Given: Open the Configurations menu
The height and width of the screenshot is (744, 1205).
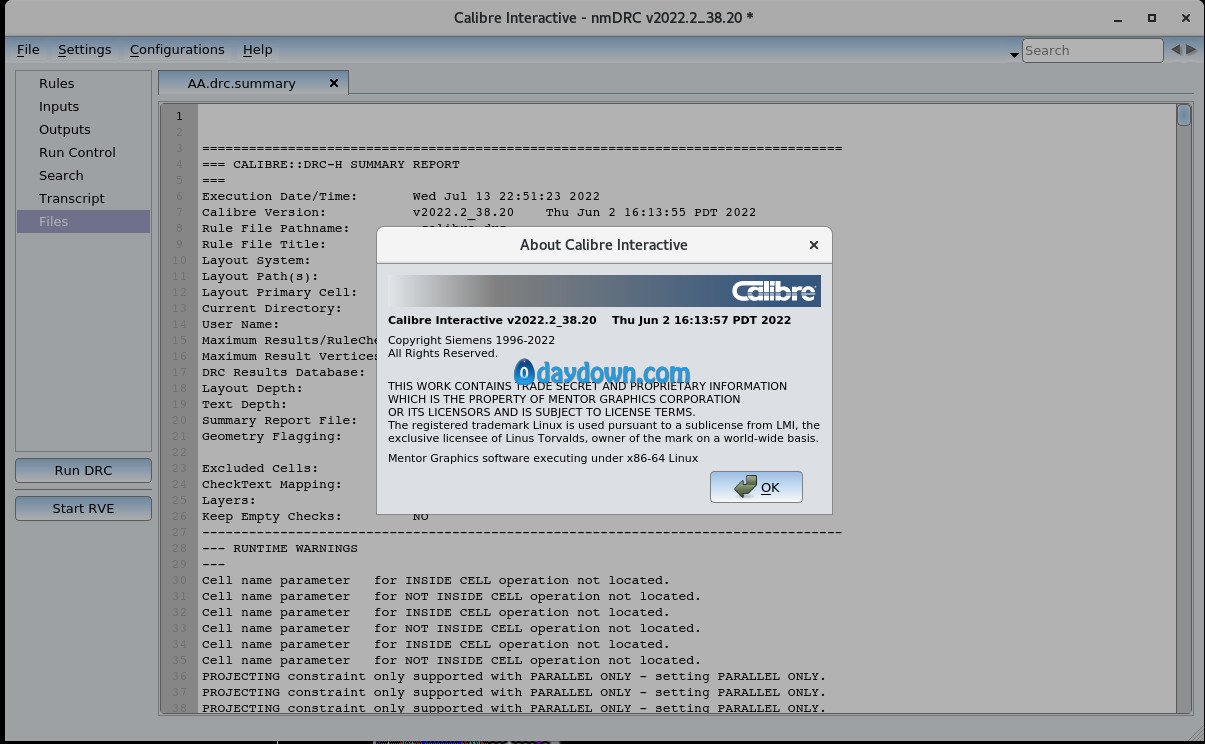Looking at the screenshot, I should tap(177, 49).
